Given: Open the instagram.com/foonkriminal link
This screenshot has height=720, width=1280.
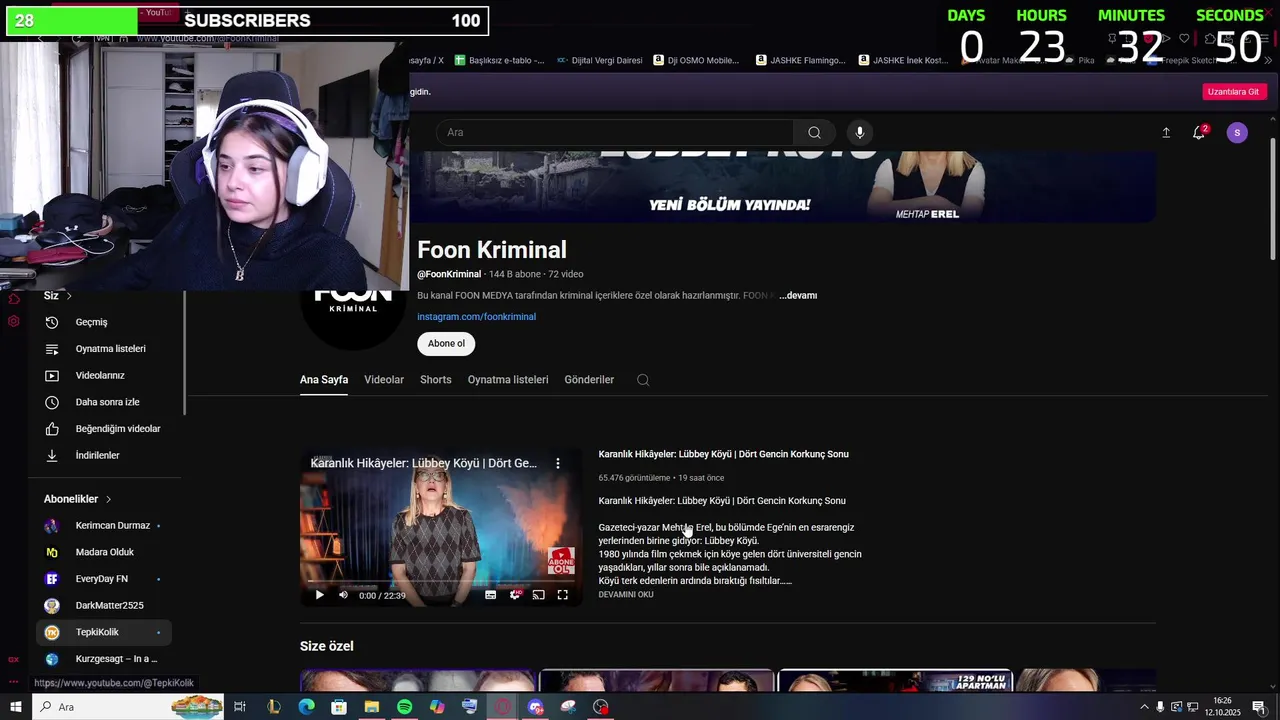Looking at the screenshot, I should coord(476,317).
